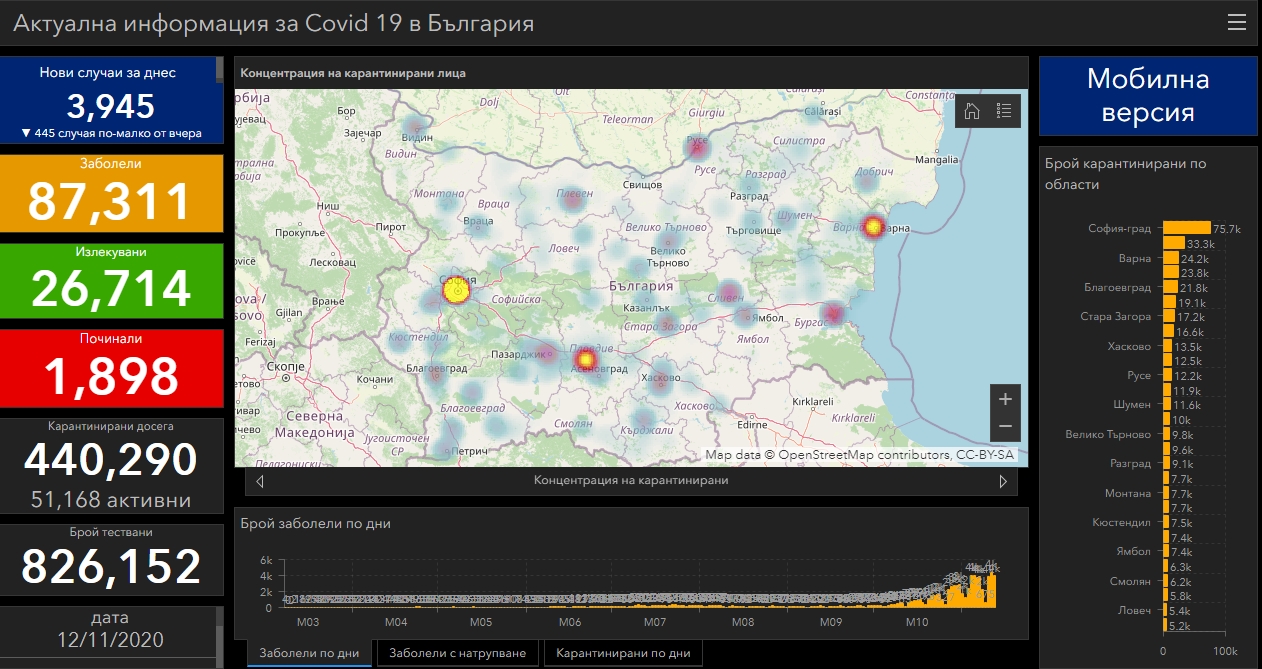Click the София-град bar in quarantine chart

[1186, 229]
